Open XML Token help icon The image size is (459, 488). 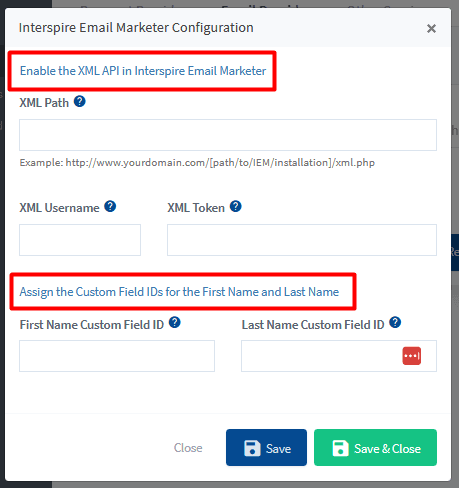[x=236, y=206]
